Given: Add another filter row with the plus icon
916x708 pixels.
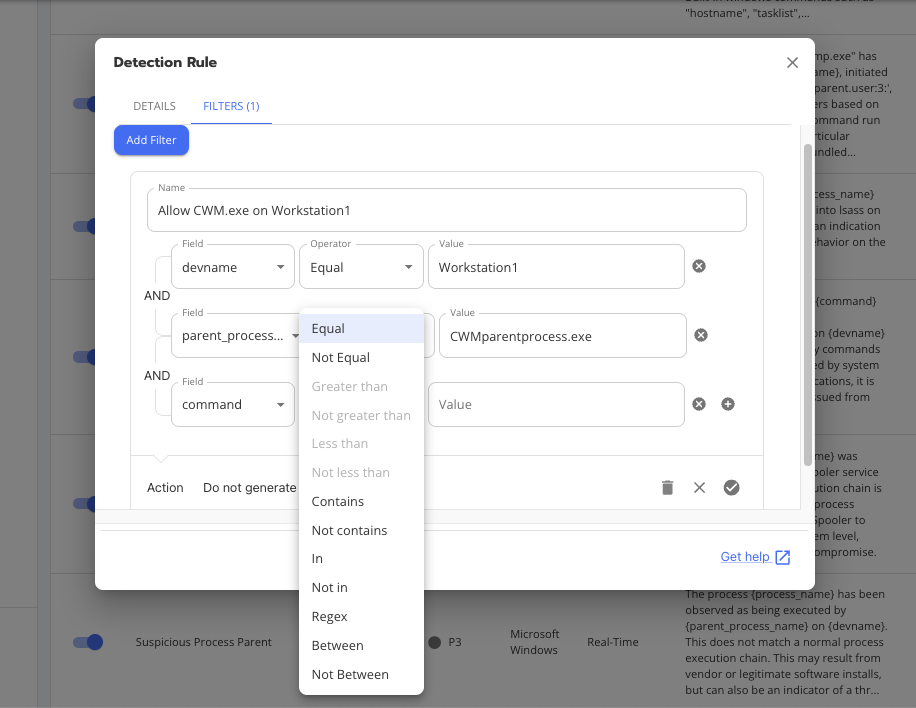Looking at the screenshot, I should (727, 404).
